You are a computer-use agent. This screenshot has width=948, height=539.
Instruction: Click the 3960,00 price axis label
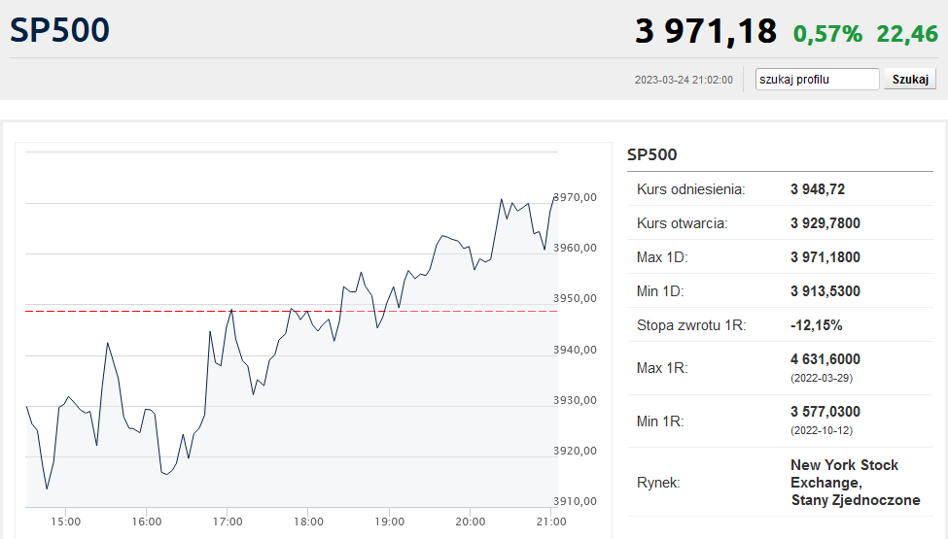(x=575, y=248)
